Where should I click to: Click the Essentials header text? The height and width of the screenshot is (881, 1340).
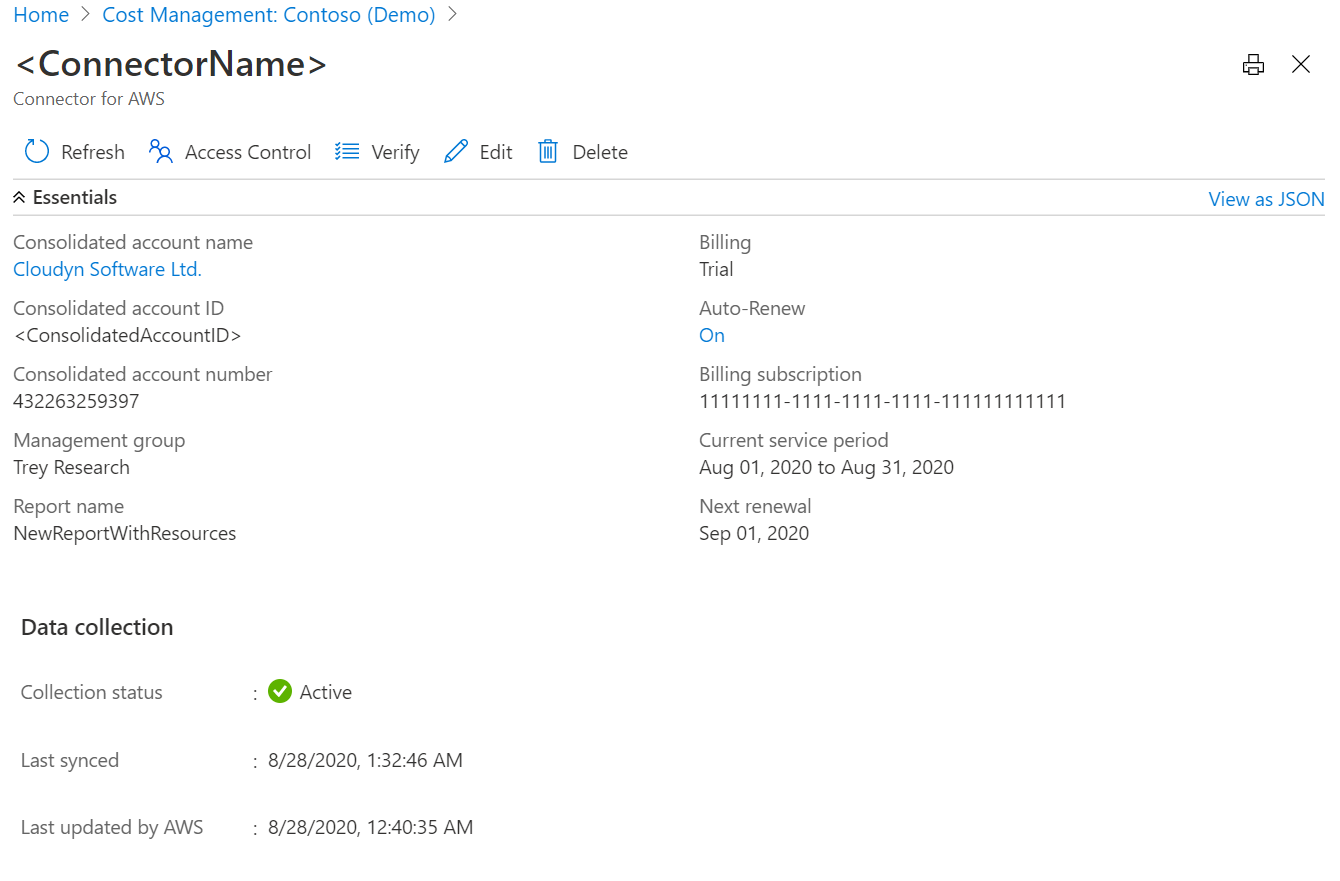coord(75,197)
